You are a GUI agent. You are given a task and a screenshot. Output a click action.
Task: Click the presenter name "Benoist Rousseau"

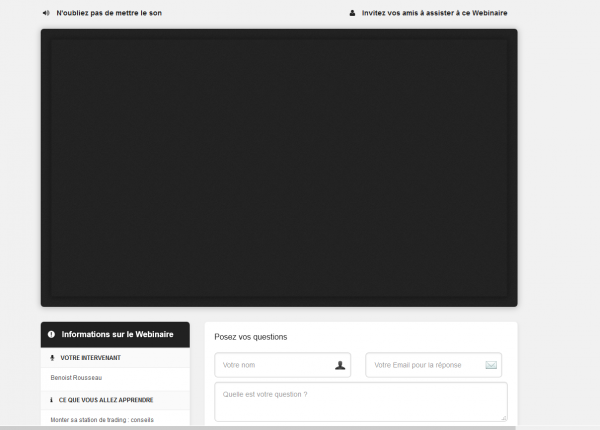[x=76, y=378]
